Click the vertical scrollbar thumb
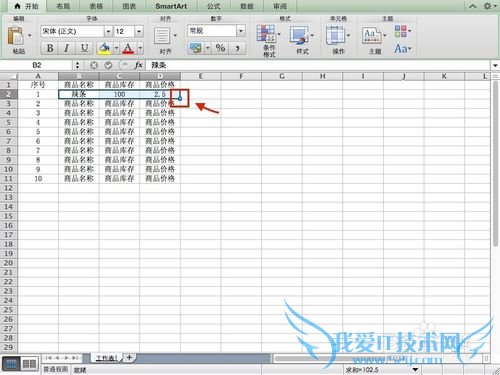 point(495,163)
